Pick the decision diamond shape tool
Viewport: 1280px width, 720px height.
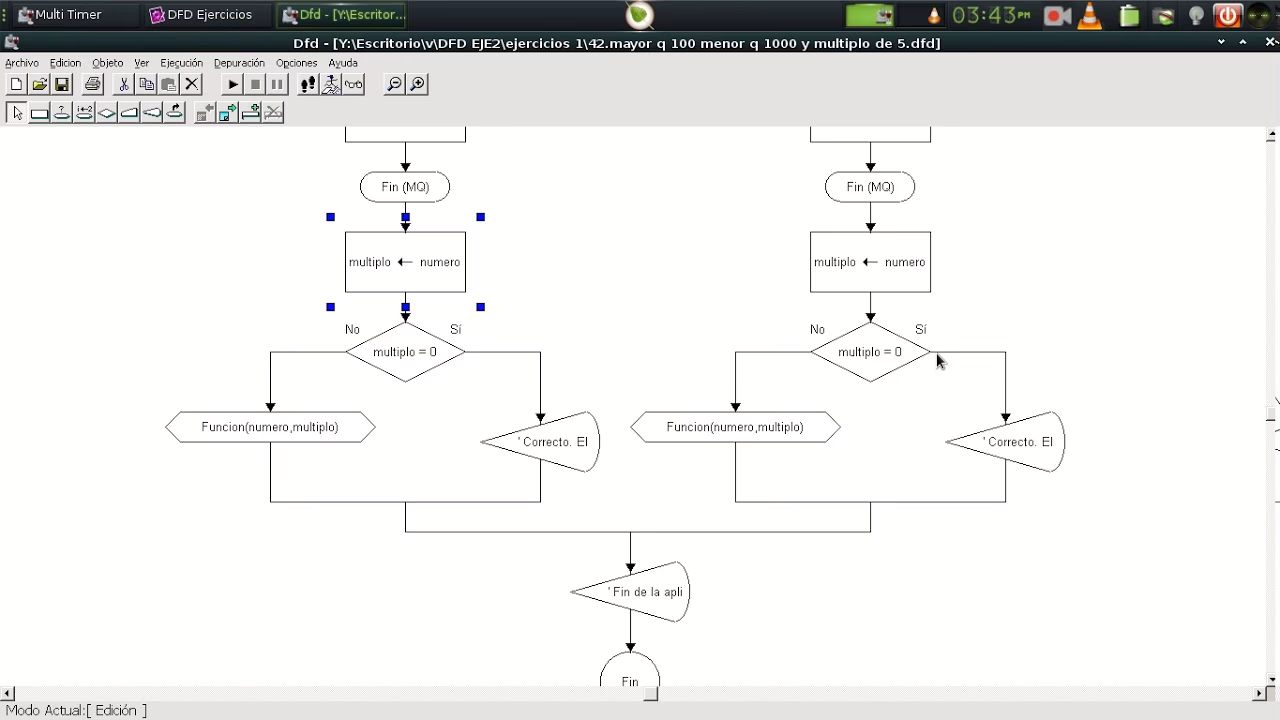coord(106,113)
